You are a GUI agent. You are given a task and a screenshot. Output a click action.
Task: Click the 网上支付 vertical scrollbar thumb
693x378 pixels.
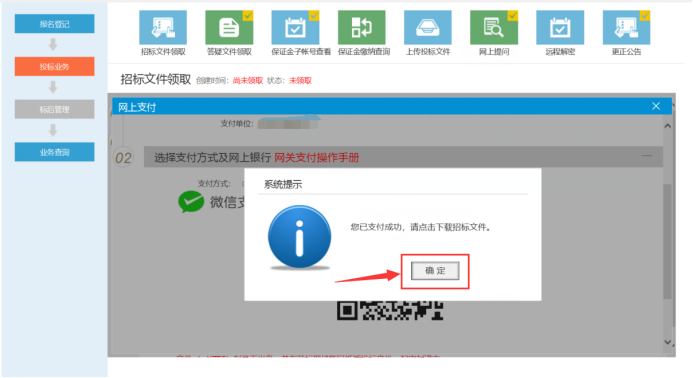click(x=667, y=241)
